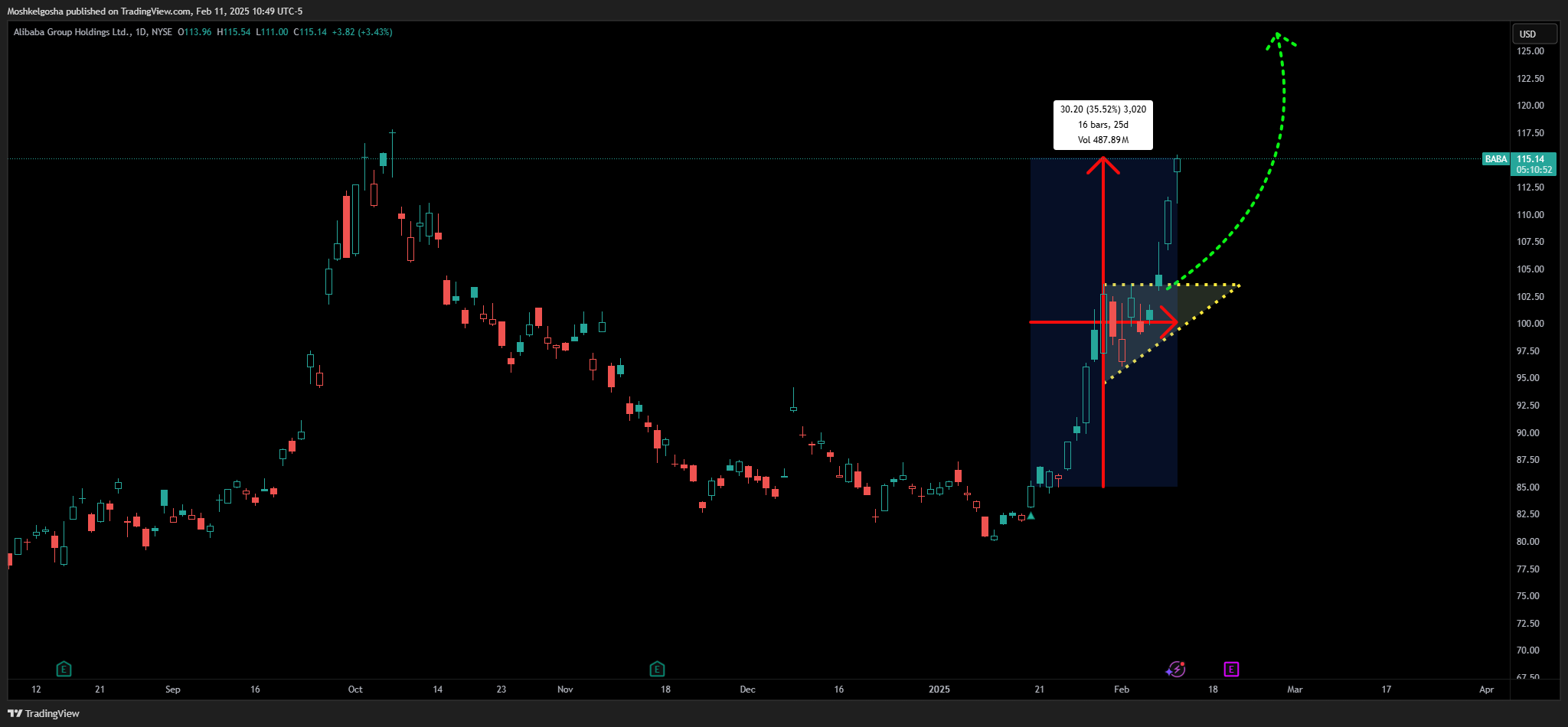
Task: Click the small green triangle marker on January candles
Action: coord(1031,516)
